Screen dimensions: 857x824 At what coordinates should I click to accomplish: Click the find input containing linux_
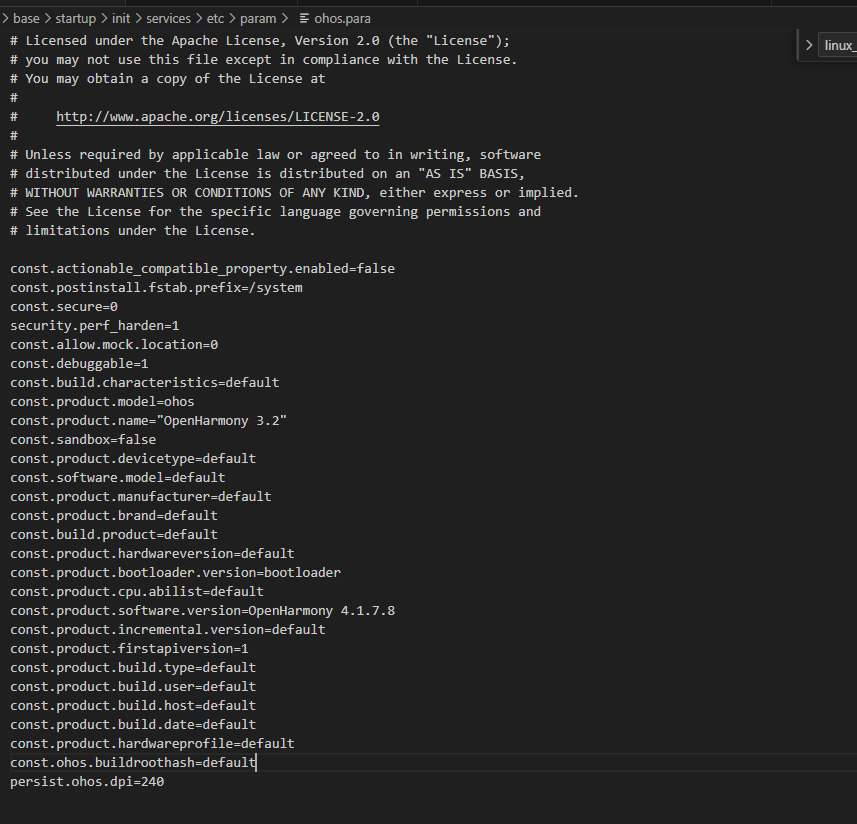[x=838, y=45]
